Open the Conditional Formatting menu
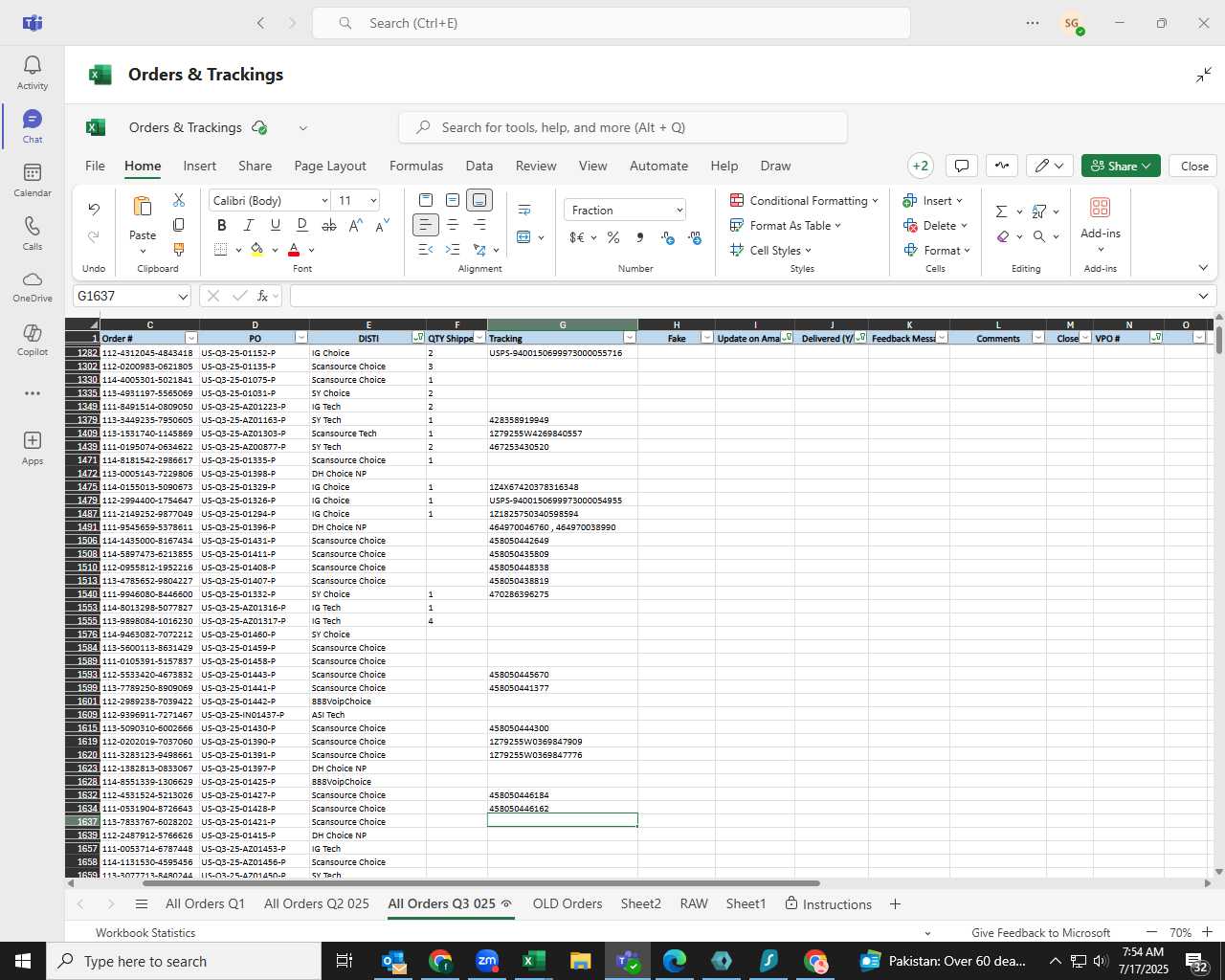Image resolution: width=1225 pixels, height=980 pixels. click(804, 200)
